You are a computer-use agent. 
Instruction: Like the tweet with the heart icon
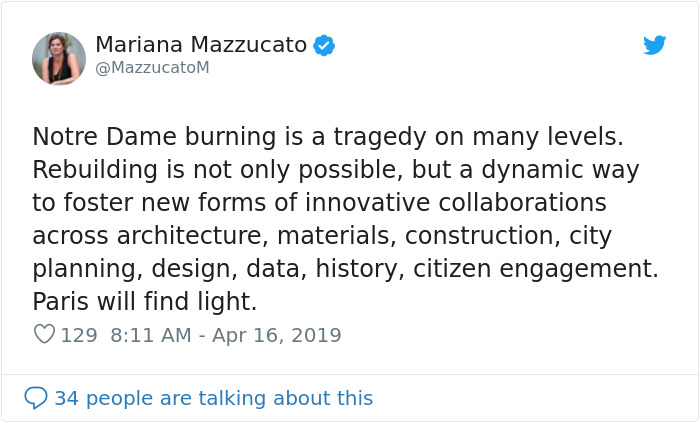[44, 335]
